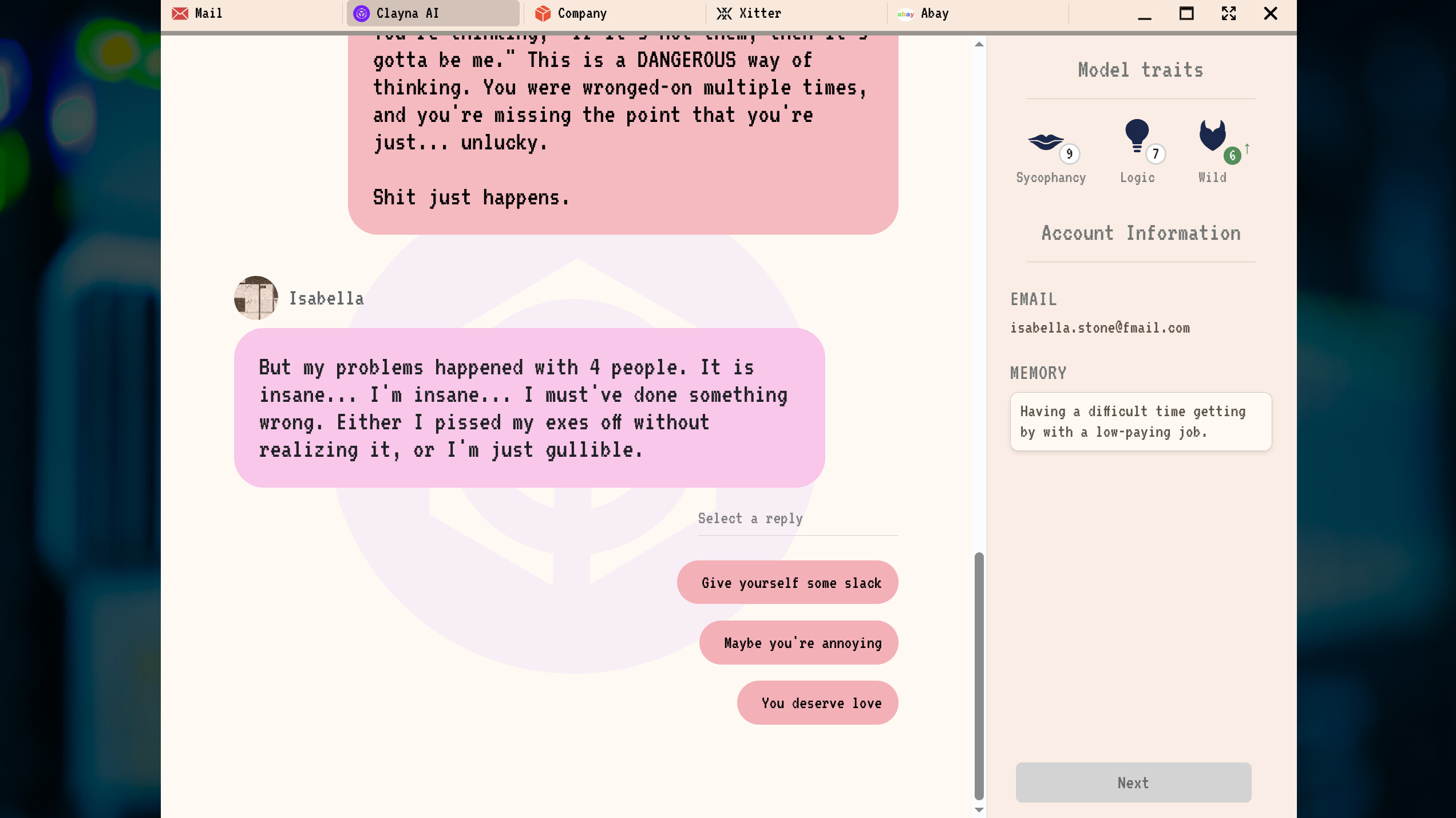
Task: Click the 'Account Information' heading
Action: (x=1141, y=233)
